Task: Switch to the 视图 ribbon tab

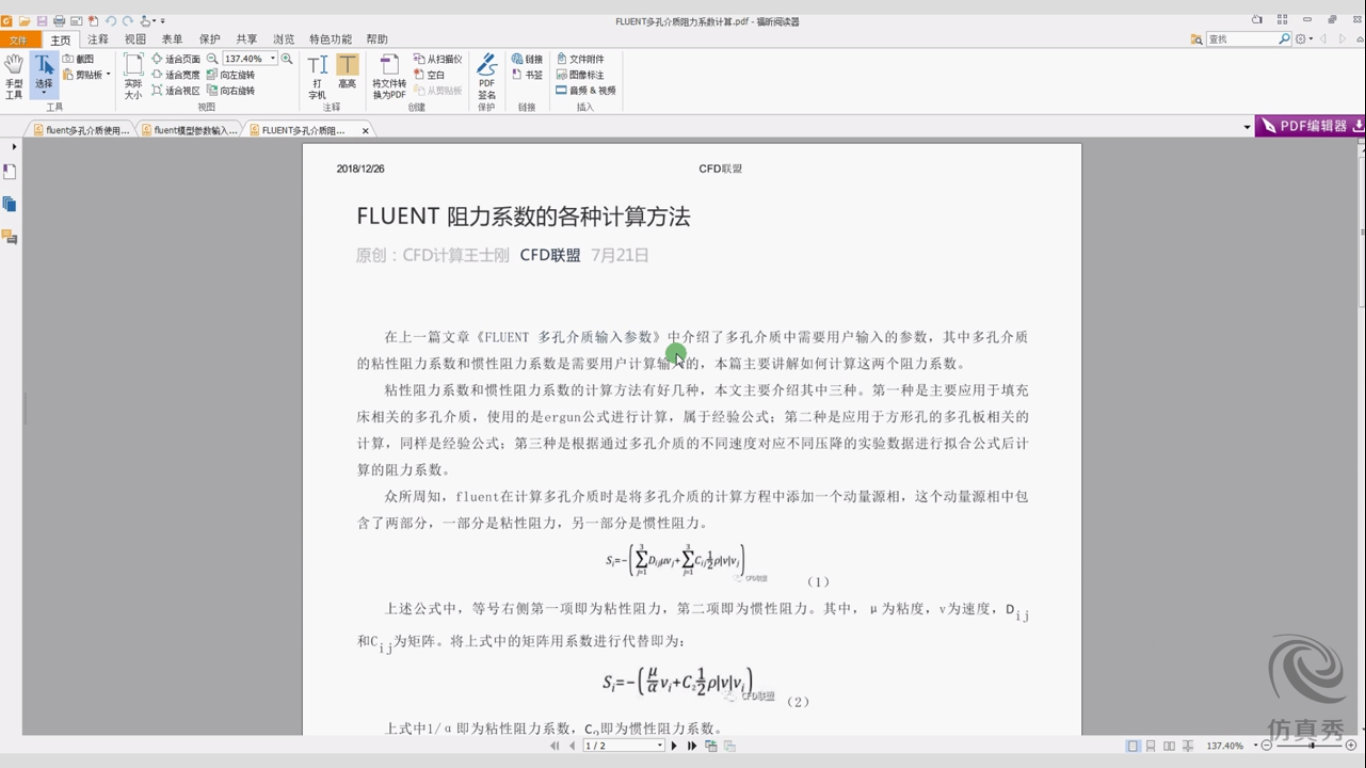Action: coord(135,39)
